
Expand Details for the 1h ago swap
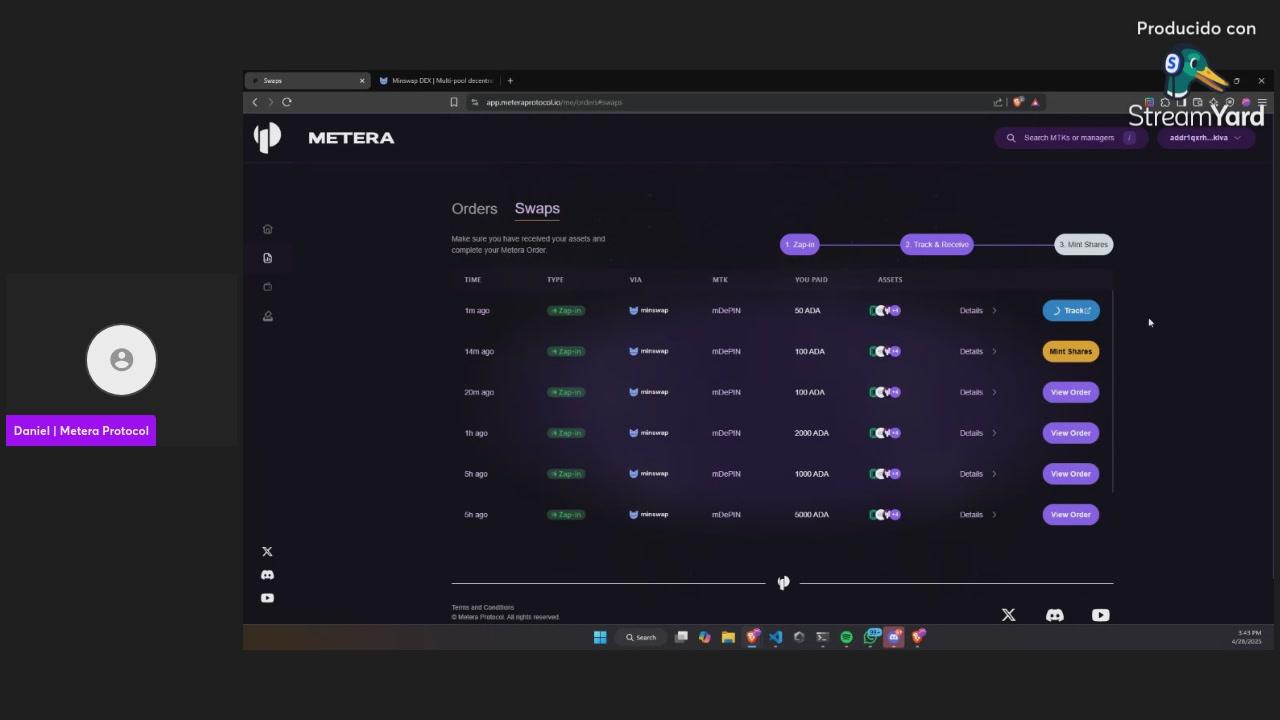click(x=978, y=433)
